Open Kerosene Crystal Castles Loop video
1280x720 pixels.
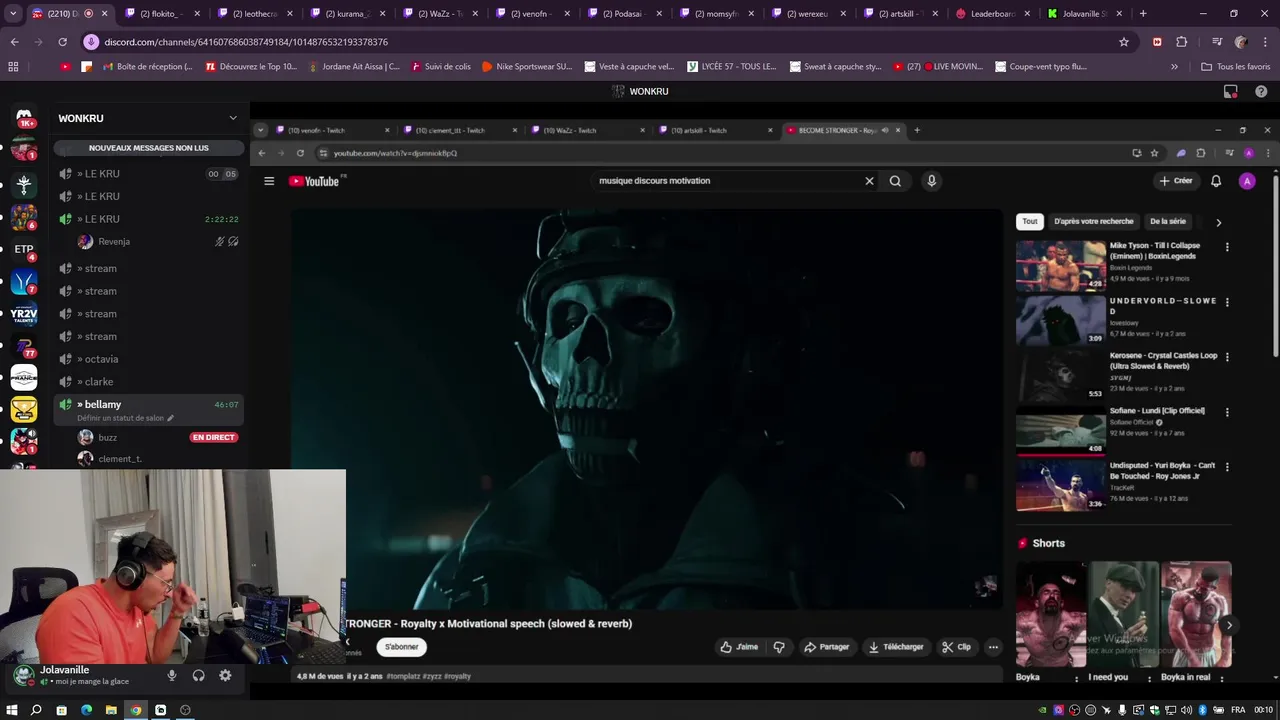(x=1061, y=375)
